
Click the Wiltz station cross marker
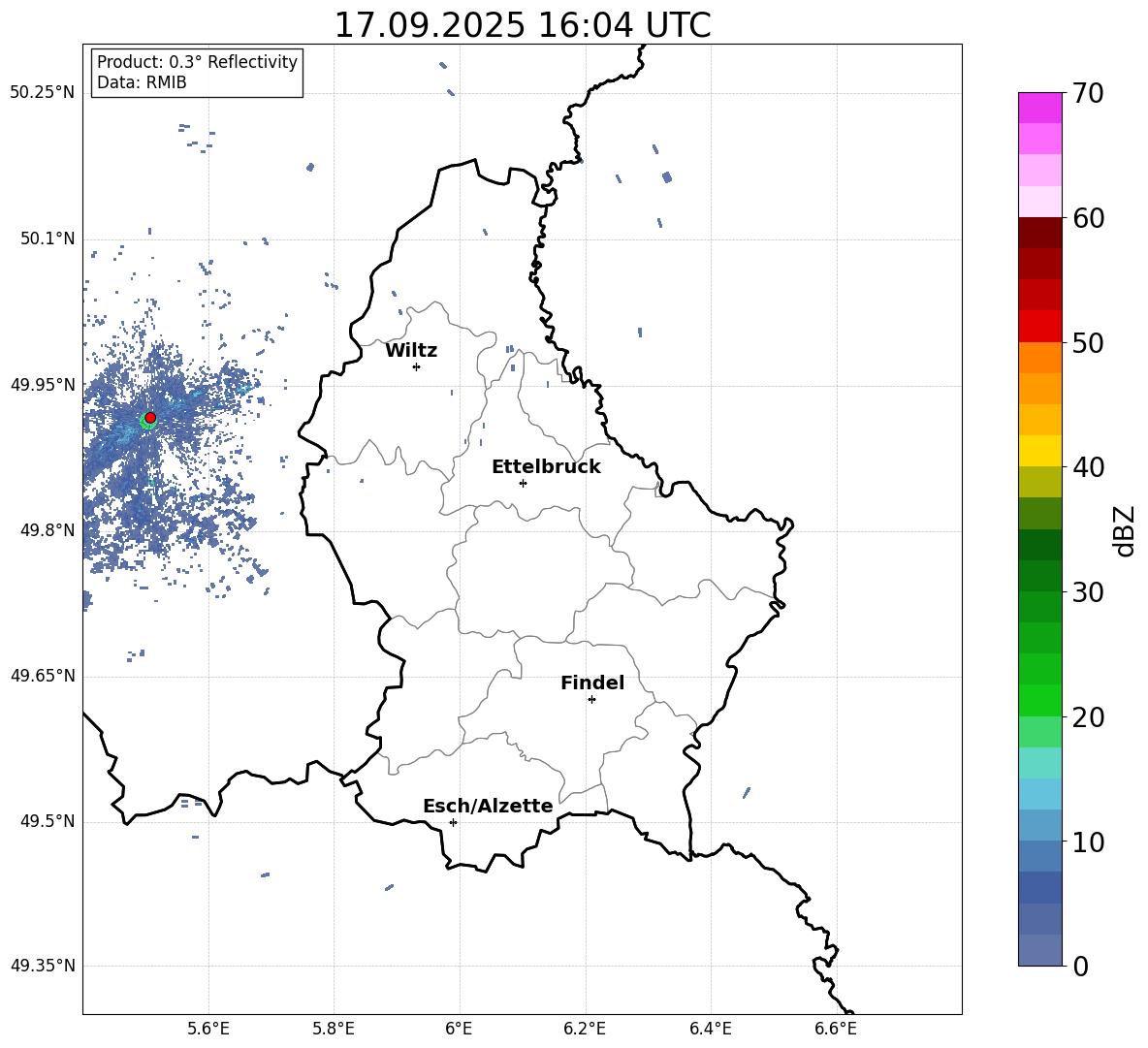pos(417,366)
